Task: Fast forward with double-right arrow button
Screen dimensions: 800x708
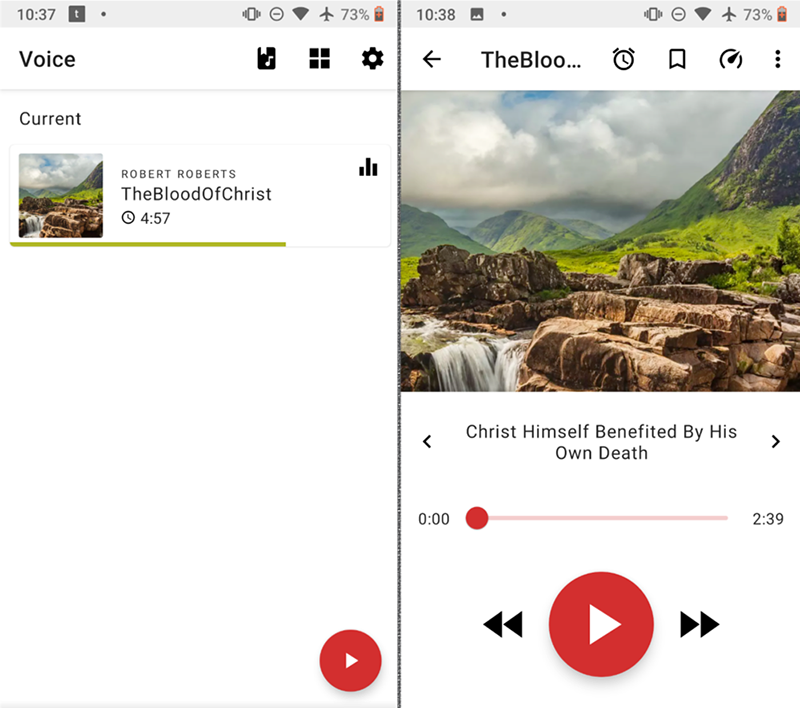Action: (x=699, y=624)
